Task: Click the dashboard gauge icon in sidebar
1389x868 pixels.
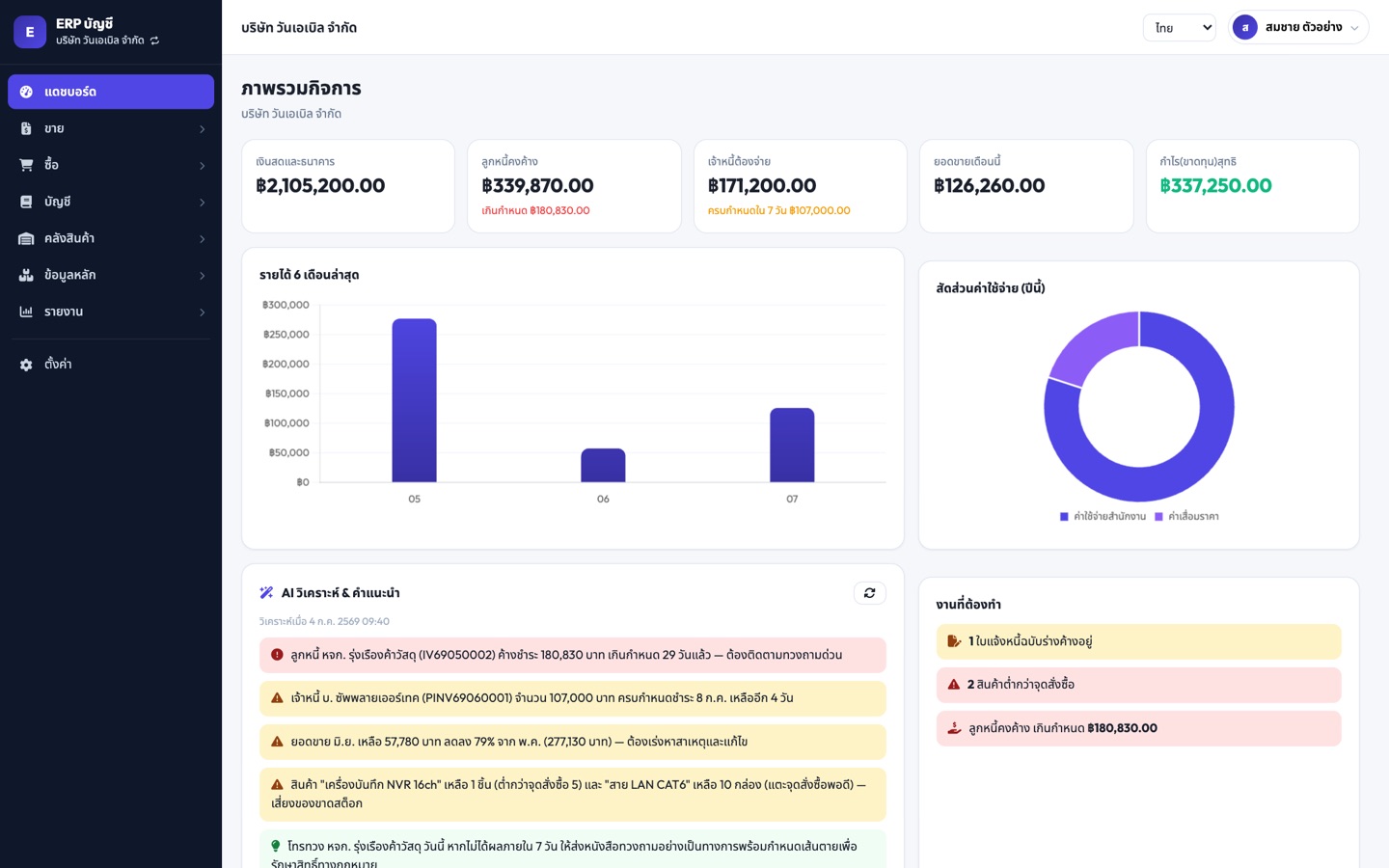Action: 26,92
